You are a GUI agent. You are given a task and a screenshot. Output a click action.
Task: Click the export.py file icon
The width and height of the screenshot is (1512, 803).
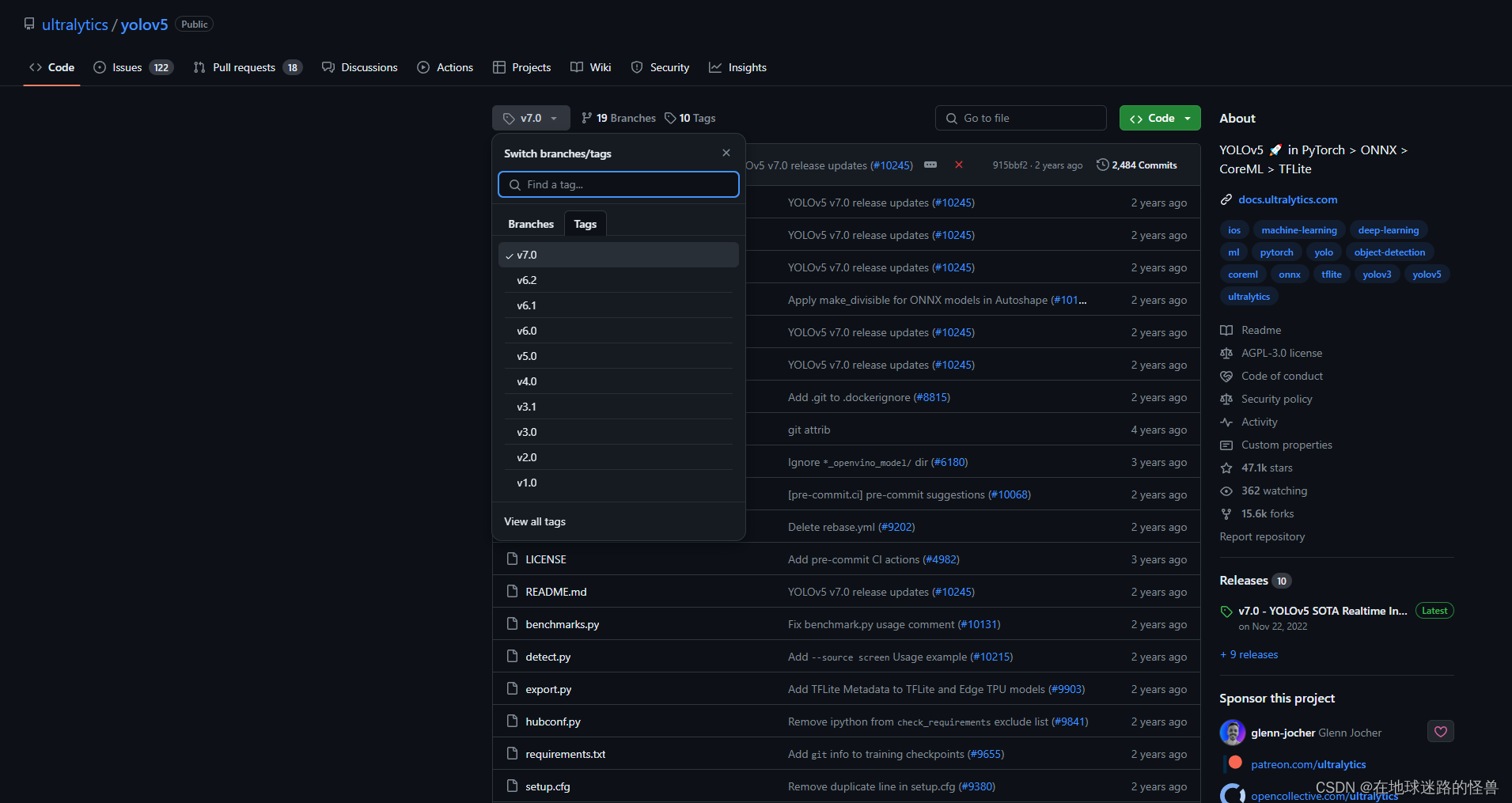512,688
